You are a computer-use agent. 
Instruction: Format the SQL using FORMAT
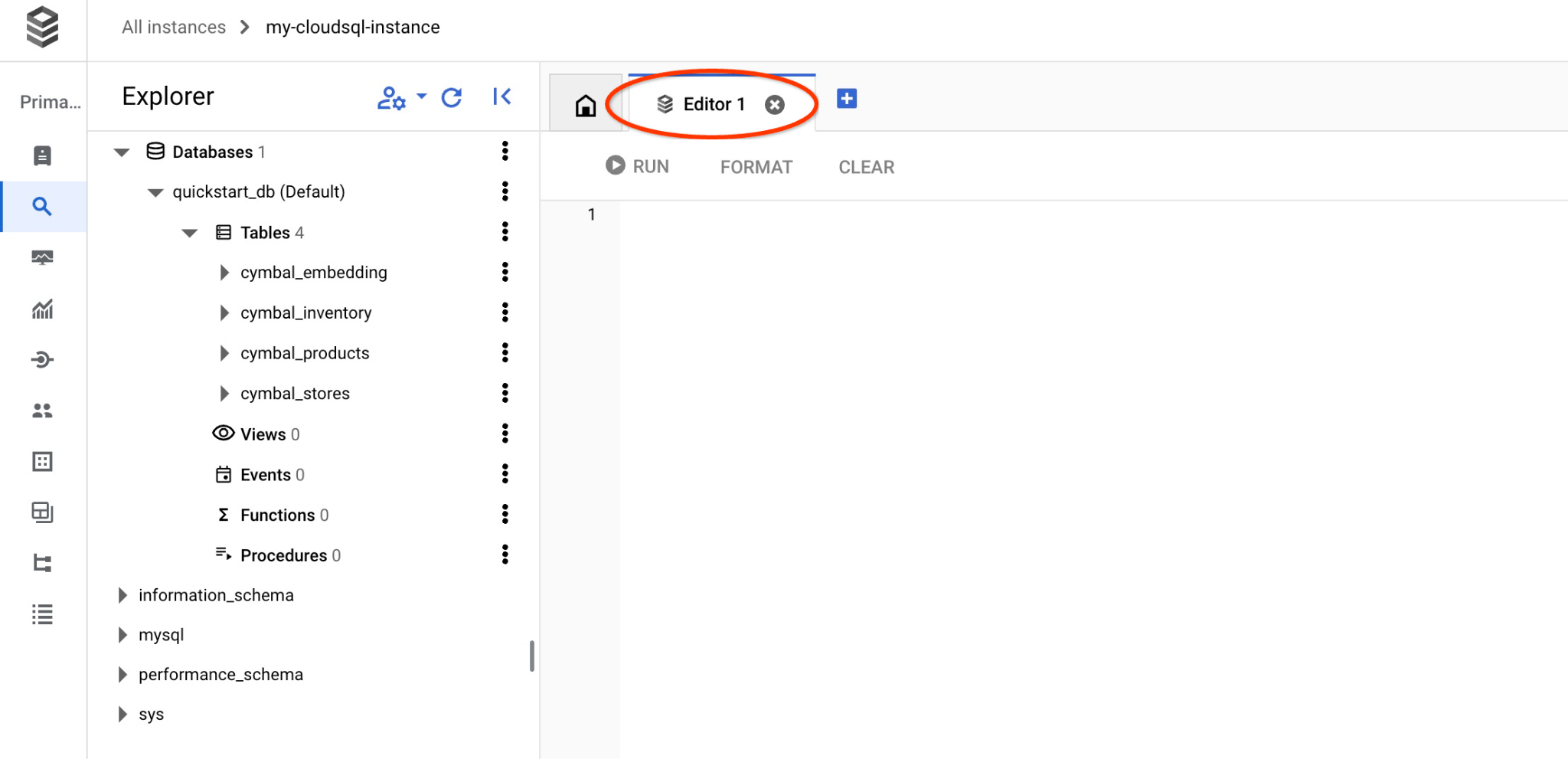(x=756, y=166)
